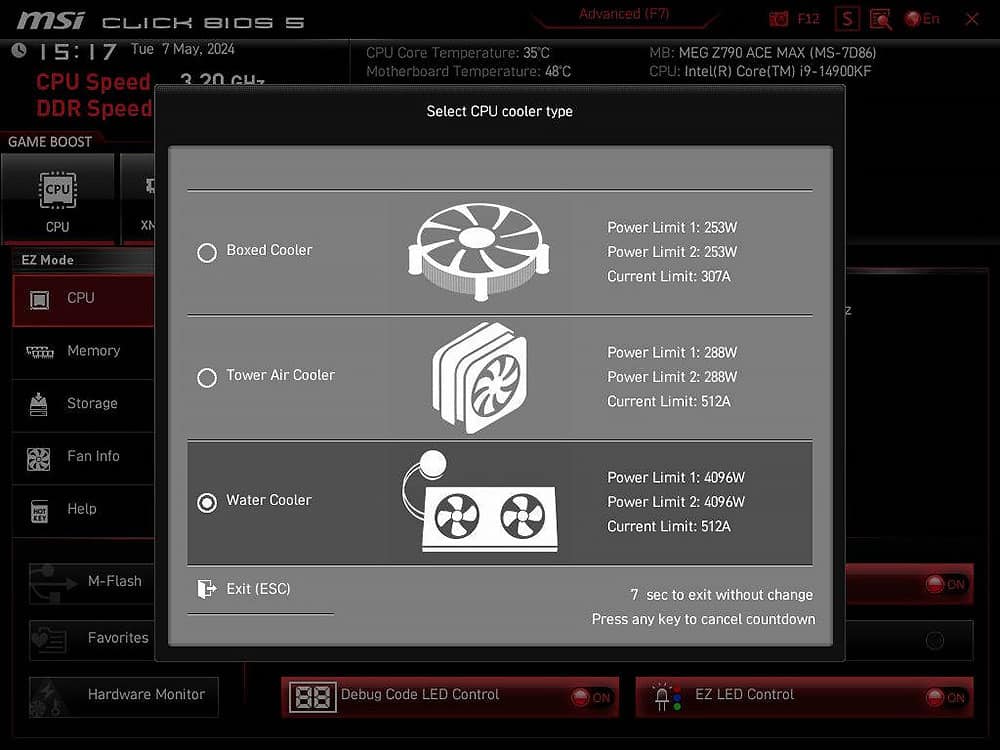1000x750 pixels.
Task: Click the 'CPU Core Temperature: 35°C' readout
Action: [x=458, y=53]
